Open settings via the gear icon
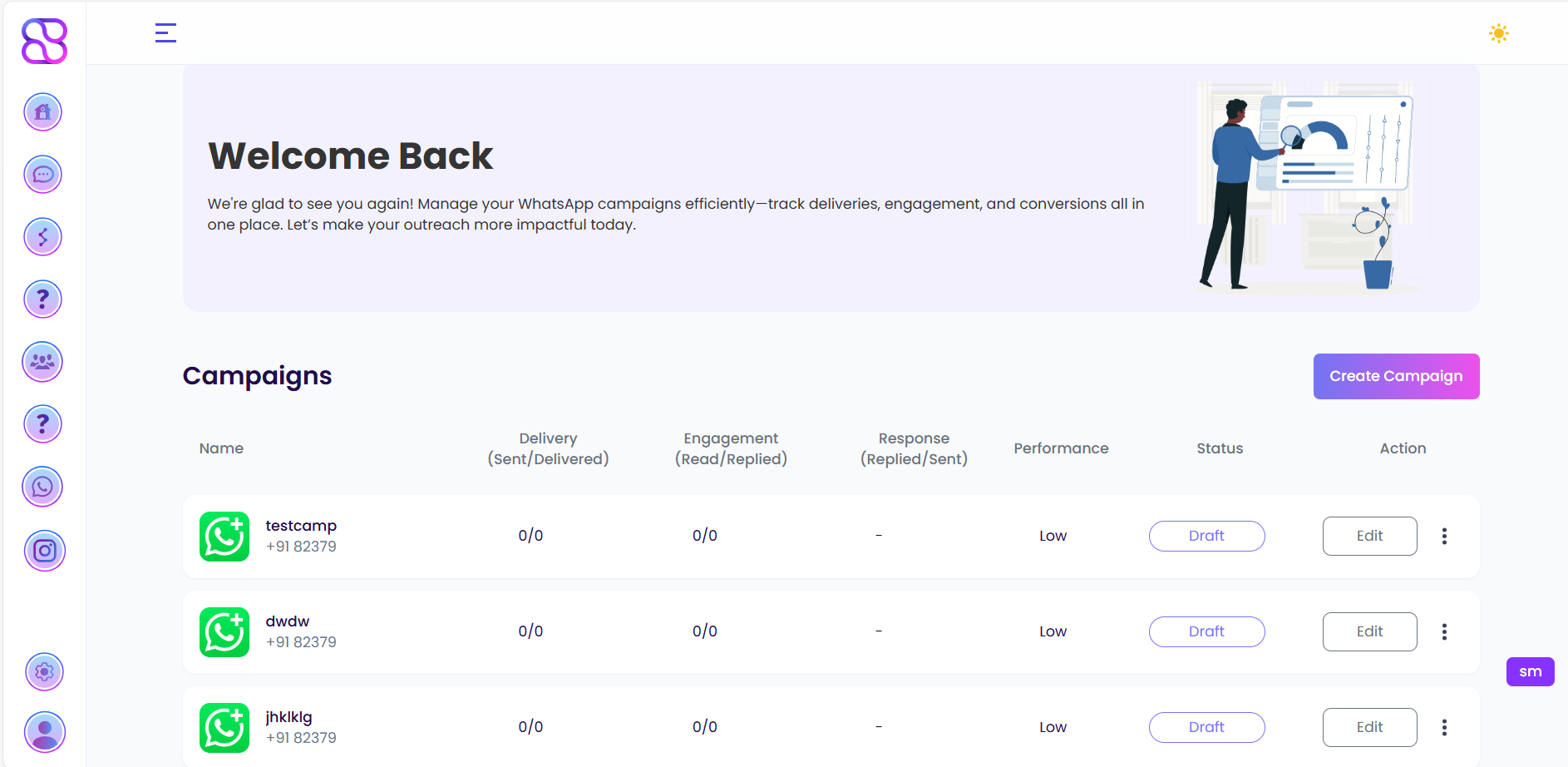The image size is (1568, 767). (45, 671)
